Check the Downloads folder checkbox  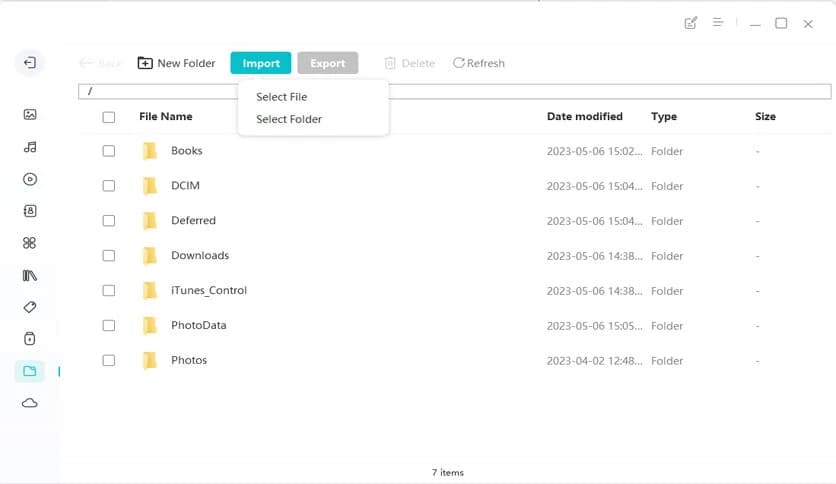click(109, 255)
